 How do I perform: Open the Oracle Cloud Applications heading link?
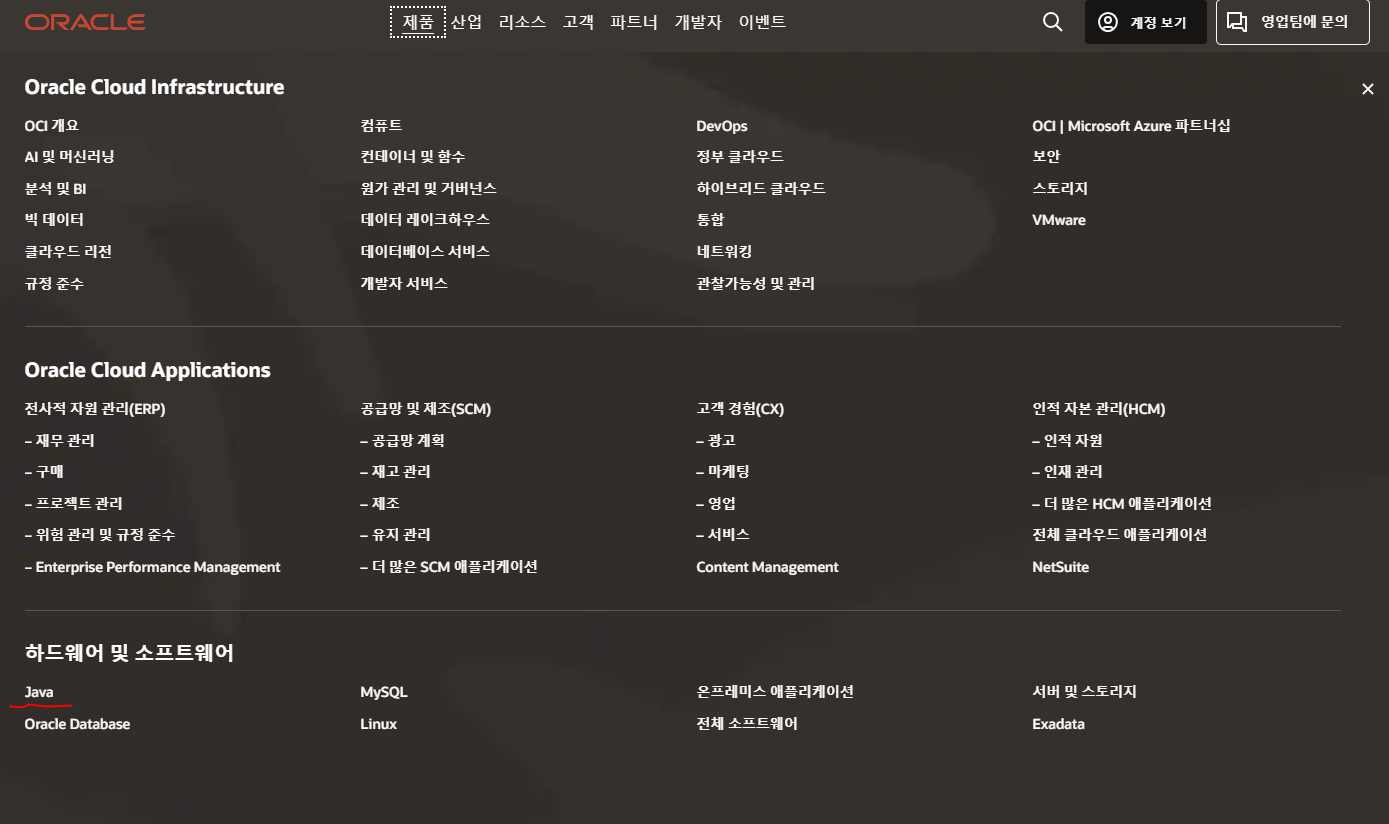tap(147, 370)
